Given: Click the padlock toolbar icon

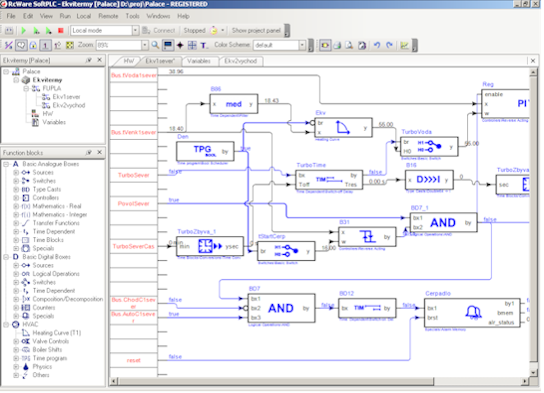Looking at the screenshot, I should pyautogui.click(x=33, y=45).
